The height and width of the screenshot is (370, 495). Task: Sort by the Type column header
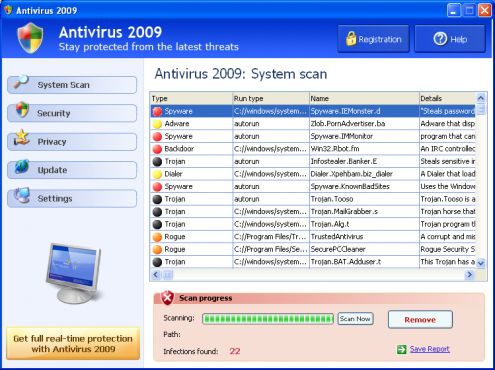click(x=191, y=99)
